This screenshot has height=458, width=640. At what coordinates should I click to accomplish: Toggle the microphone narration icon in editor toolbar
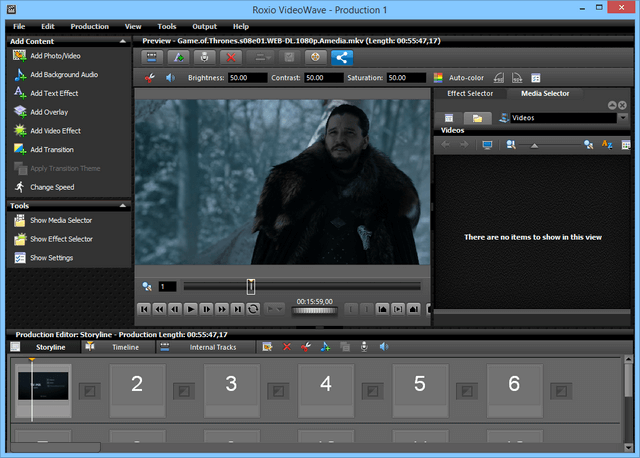[x=363, y=347]
